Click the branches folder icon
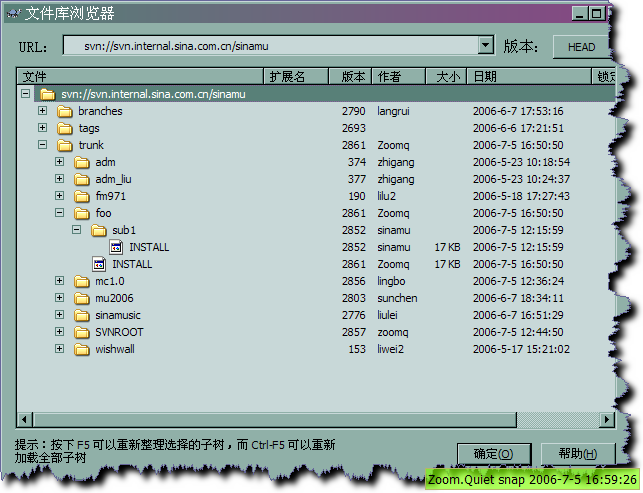 [65, 111]
